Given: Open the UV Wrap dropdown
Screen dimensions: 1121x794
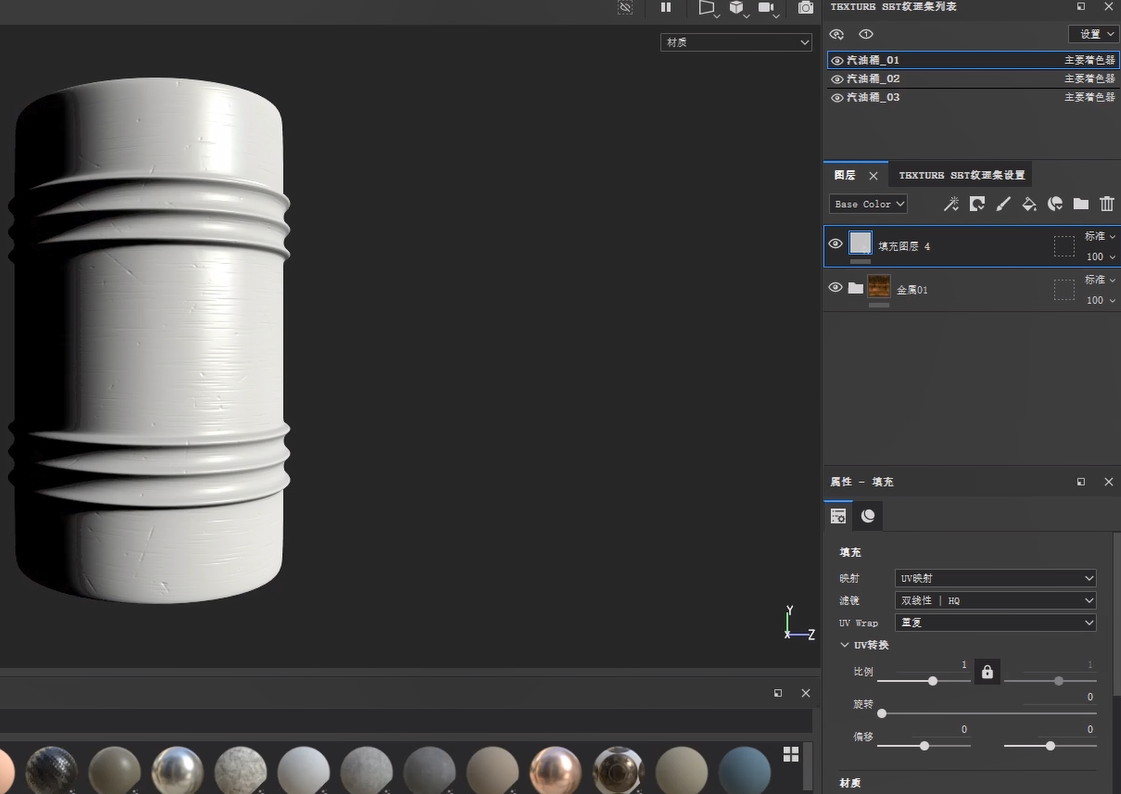Looking at the screenshot, I should 995,623.
